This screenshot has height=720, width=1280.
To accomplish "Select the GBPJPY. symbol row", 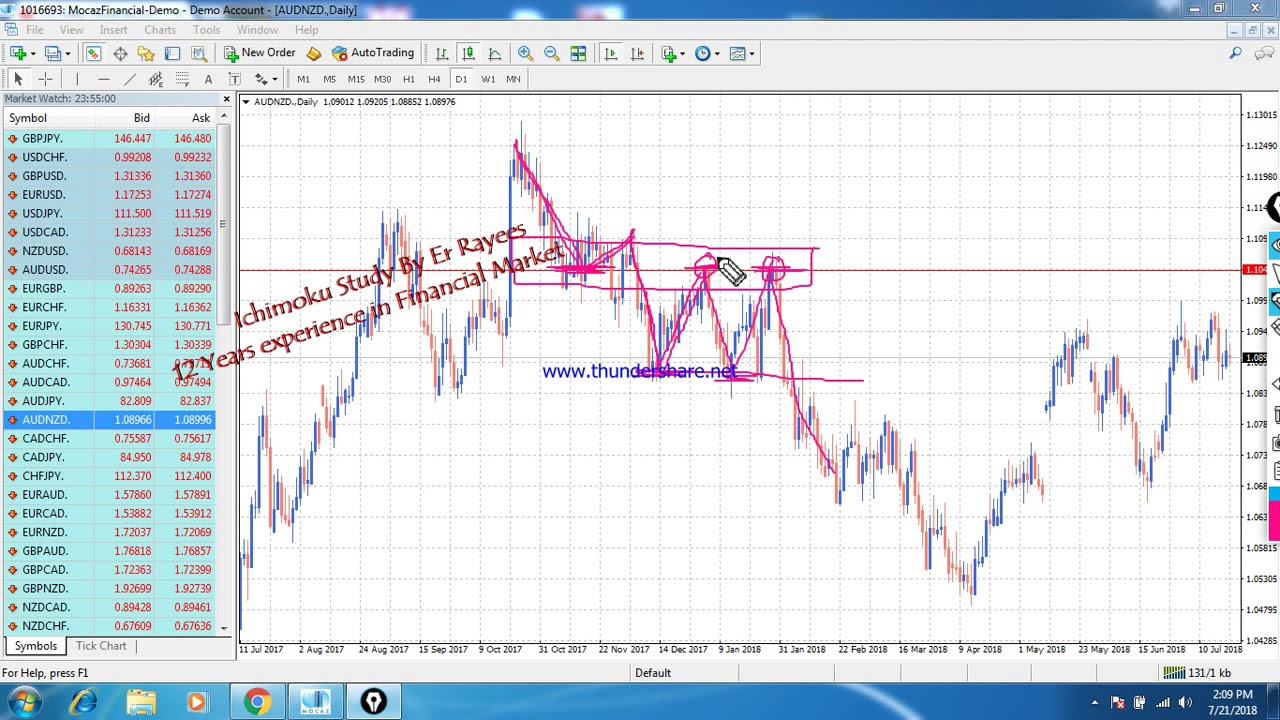I will (x=109, y=139).
